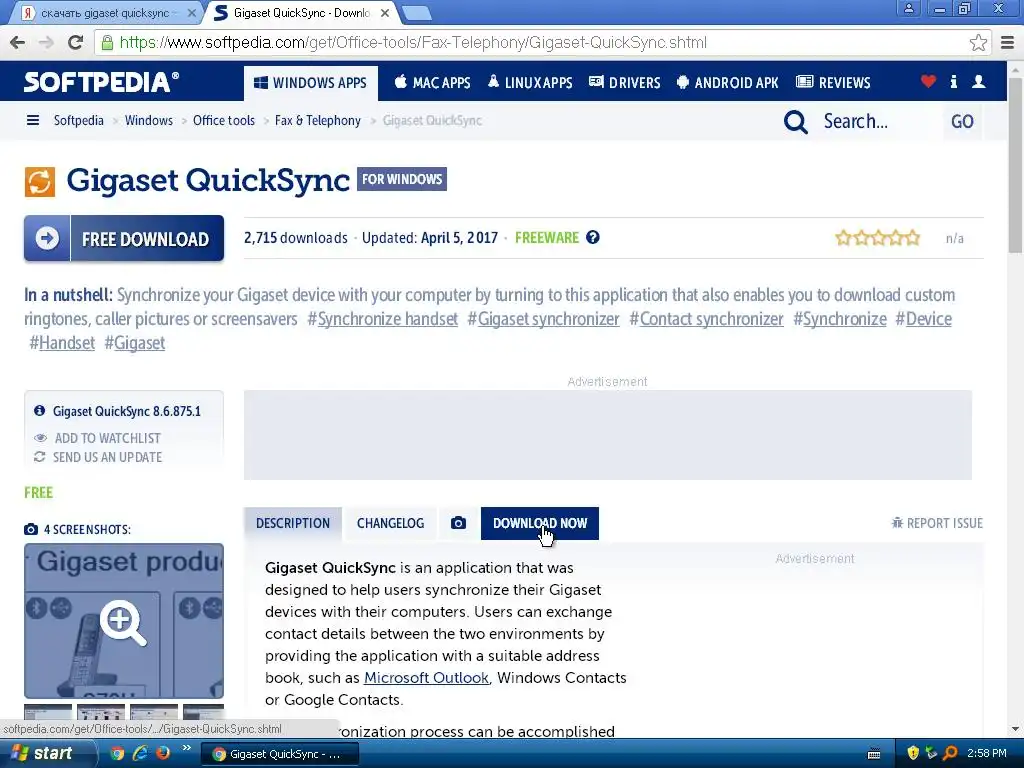Click the Gigaset QuickSync taskbar button
Image resolution: width=1024 pixels, height=768 pixels.
[x=279, y=754]
